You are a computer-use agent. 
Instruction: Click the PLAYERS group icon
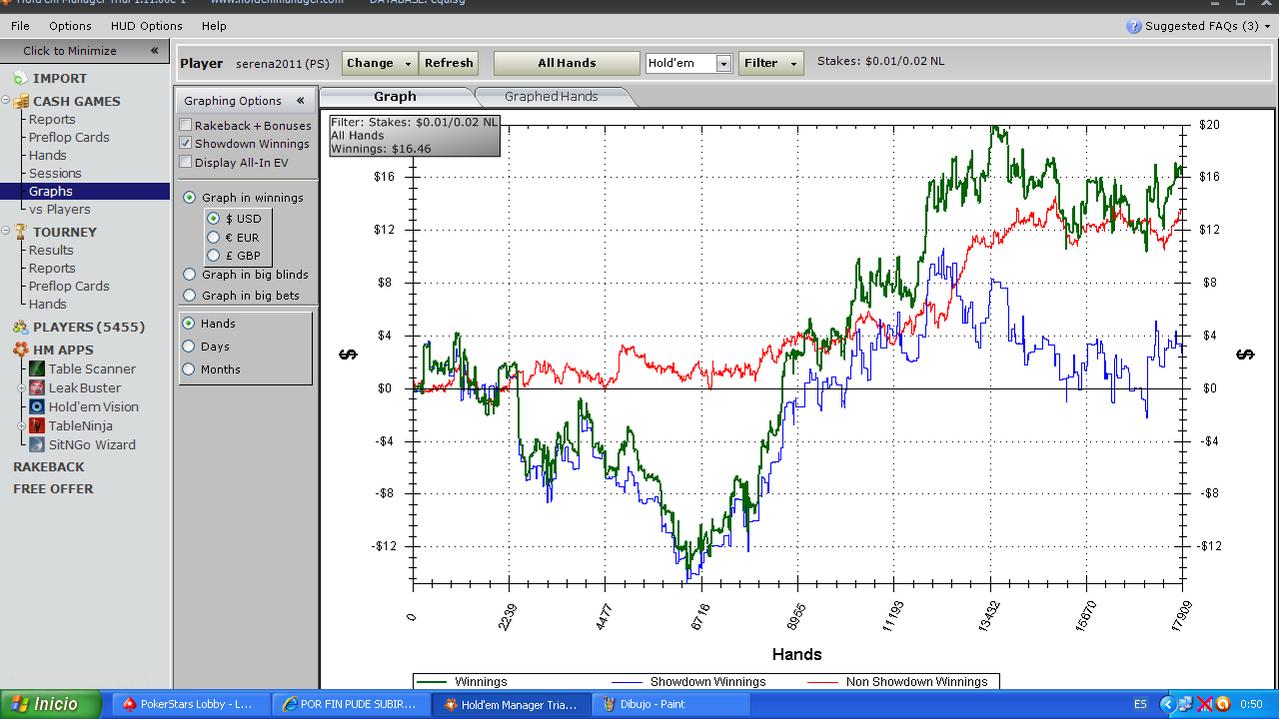(20, 327)
